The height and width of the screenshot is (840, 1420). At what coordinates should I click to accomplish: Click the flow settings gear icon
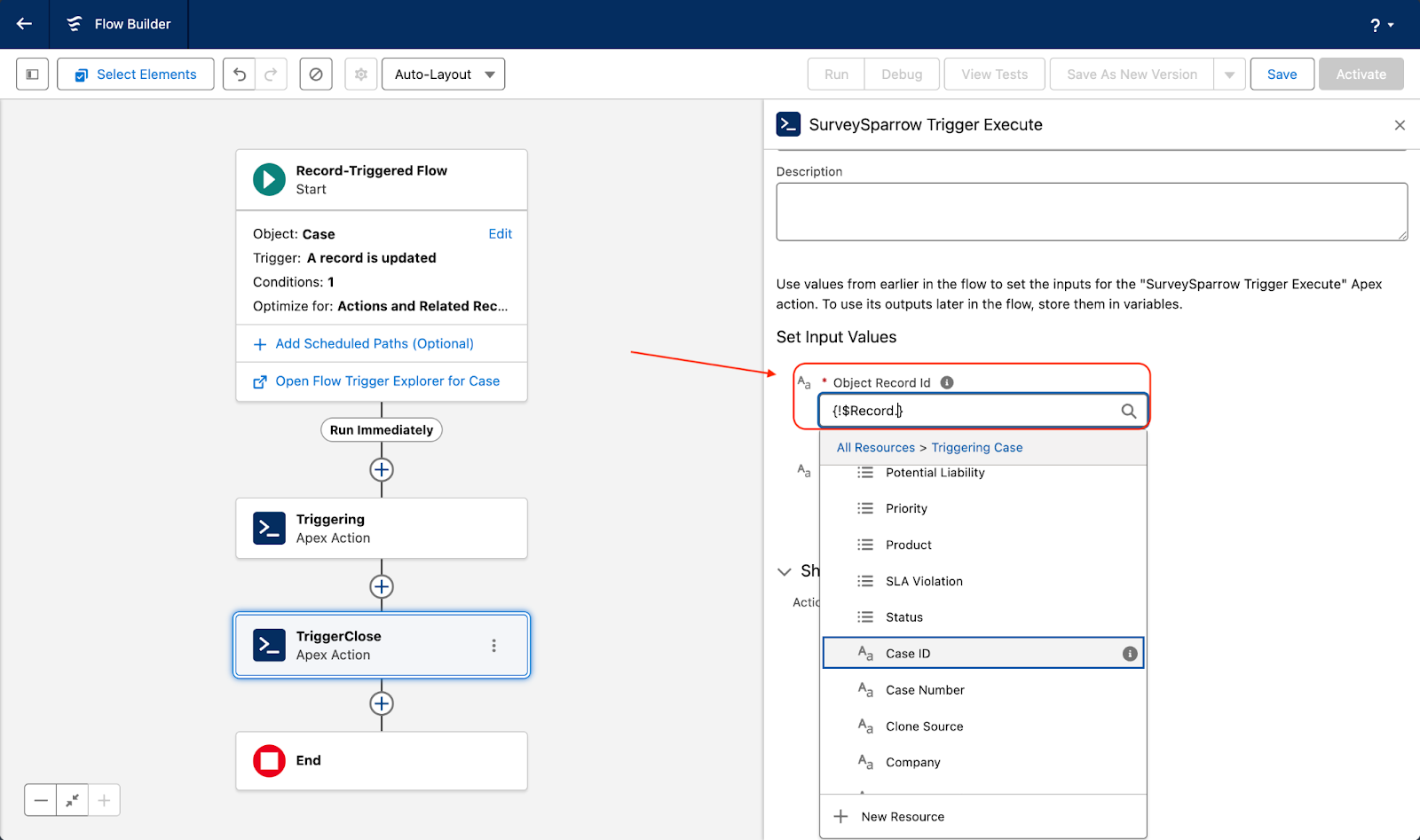click(361, 75)
